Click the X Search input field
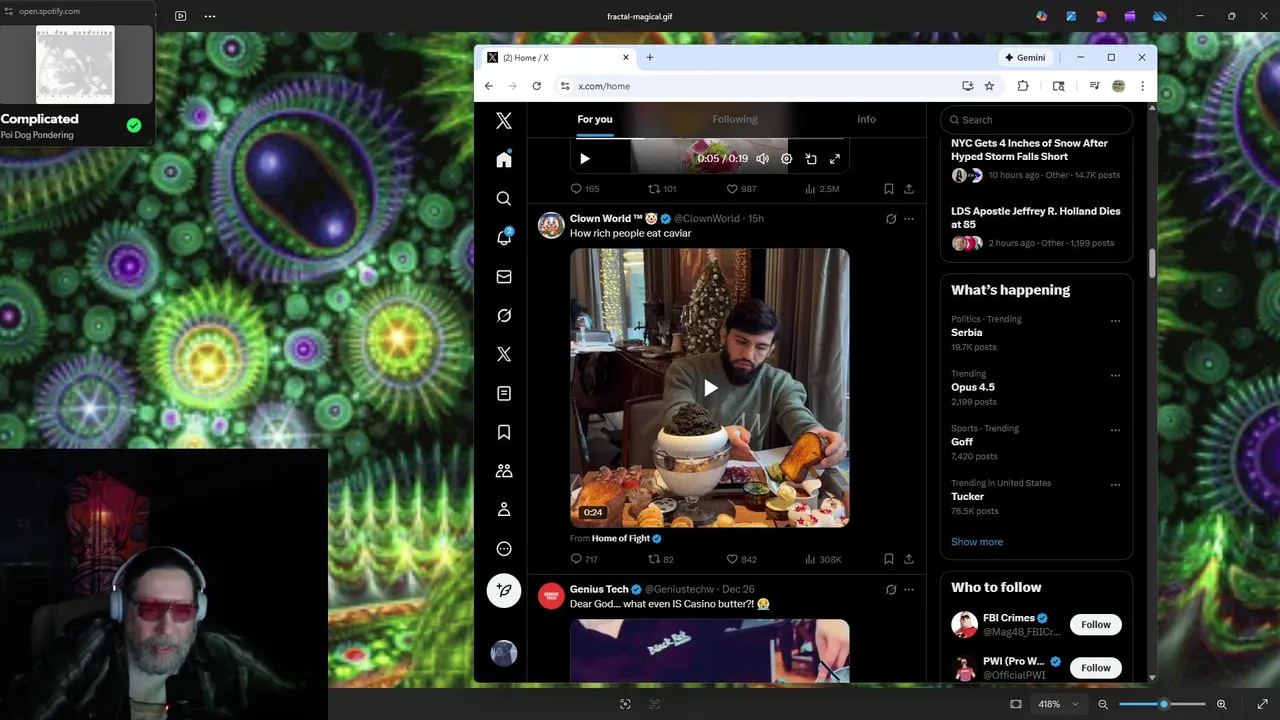Screen dimensions: 1280x720 point(1036,119)
